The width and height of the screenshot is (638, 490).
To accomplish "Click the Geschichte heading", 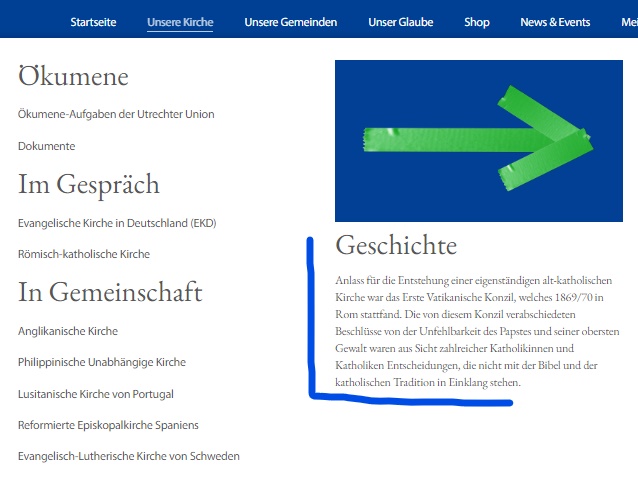I will (396, 245).
